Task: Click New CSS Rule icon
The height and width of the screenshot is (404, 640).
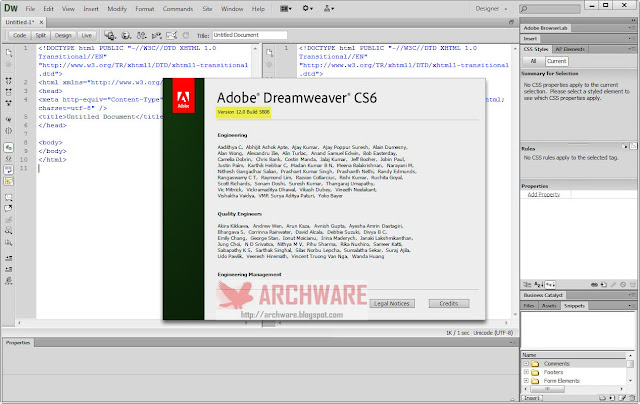Action: click(x=604, y=284)
